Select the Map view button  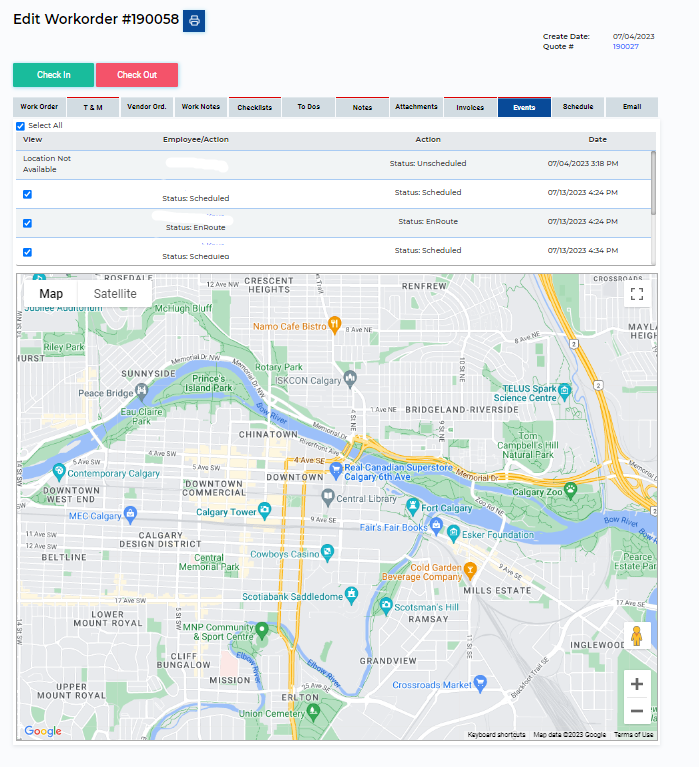(x=51, y=293)
